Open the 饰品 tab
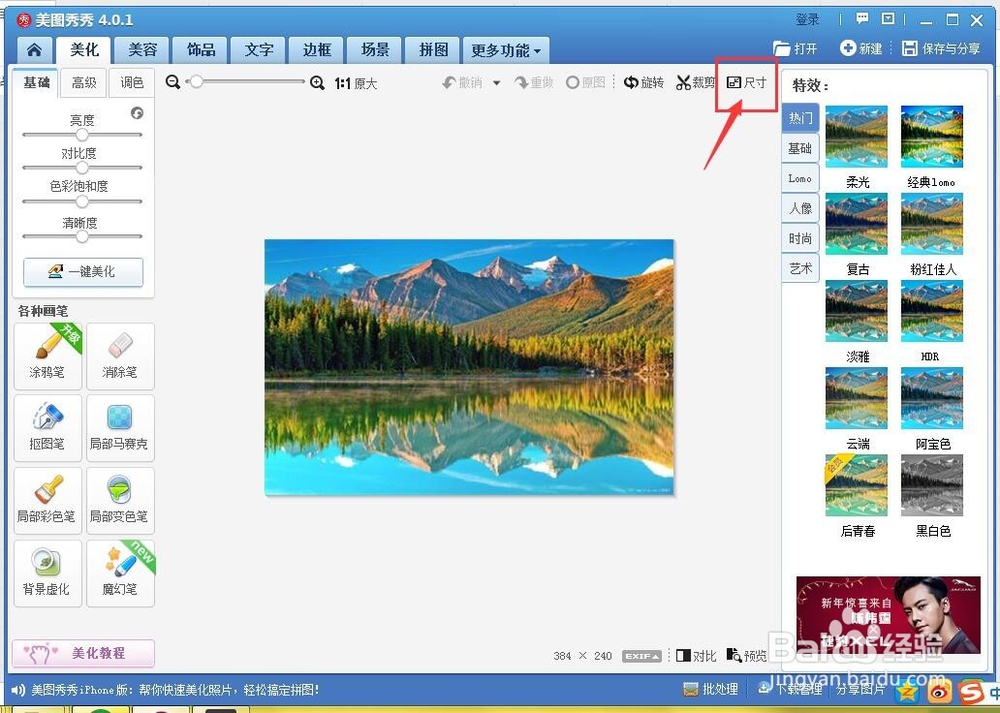 (201, 50)
